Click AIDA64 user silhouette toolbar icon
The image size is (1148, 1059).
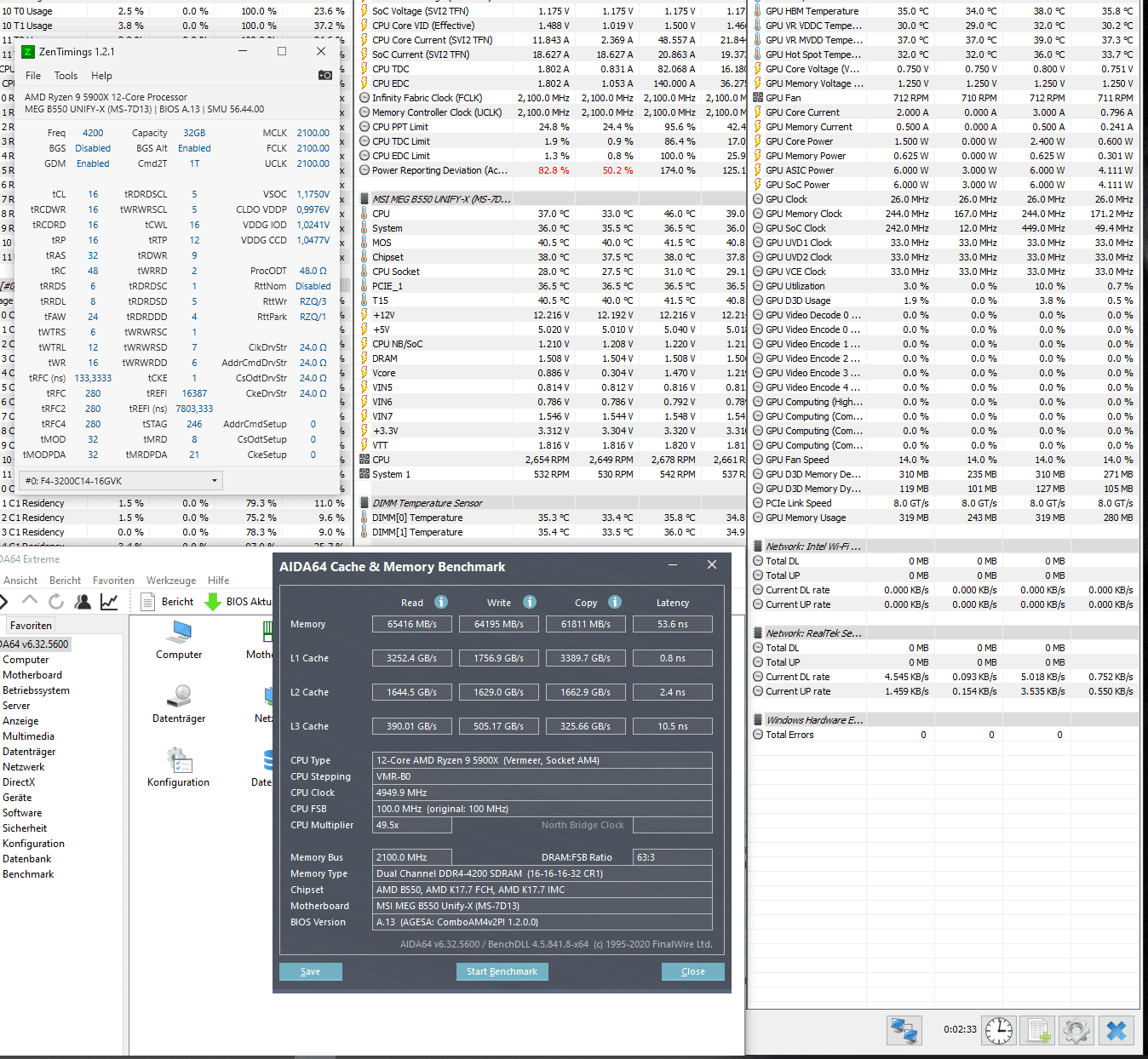pos(83,601)
